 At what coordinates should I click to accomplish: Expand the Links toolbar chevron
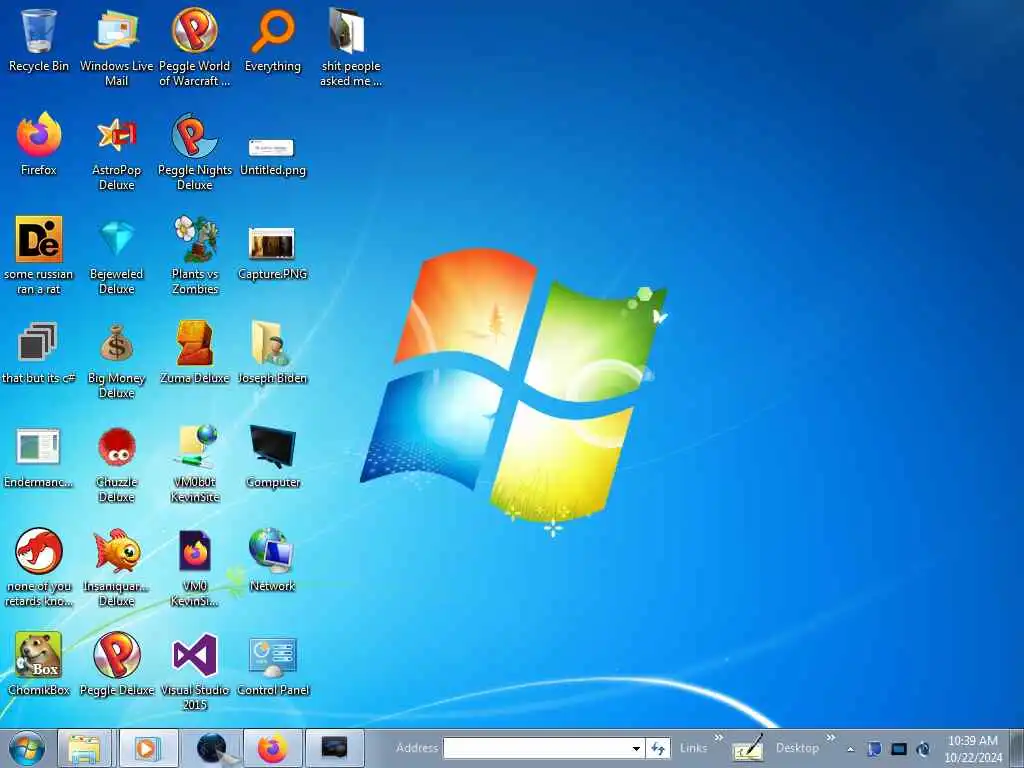[718, 738]
